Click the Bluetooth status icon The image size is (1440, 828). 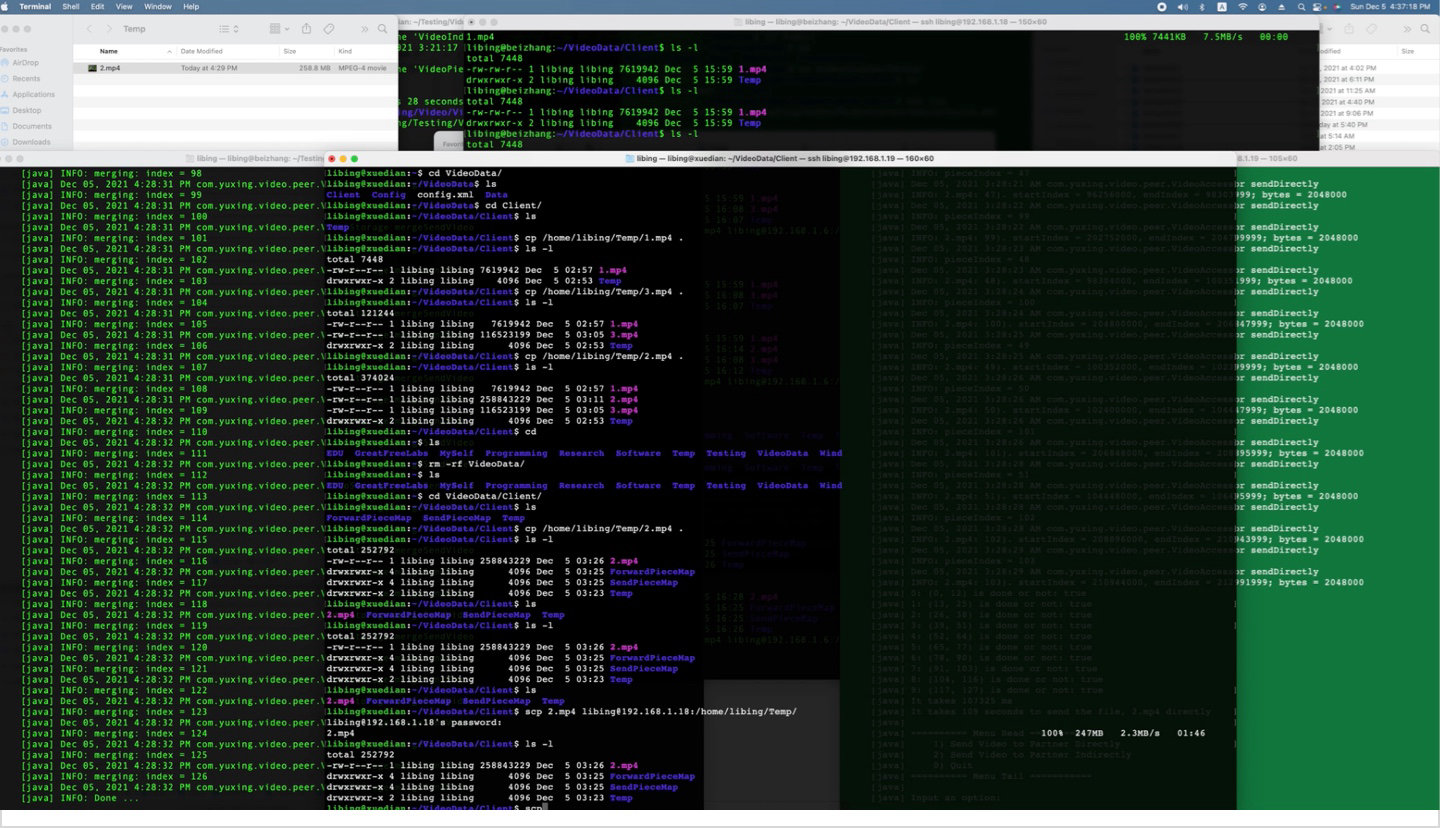coord(1202,6)
